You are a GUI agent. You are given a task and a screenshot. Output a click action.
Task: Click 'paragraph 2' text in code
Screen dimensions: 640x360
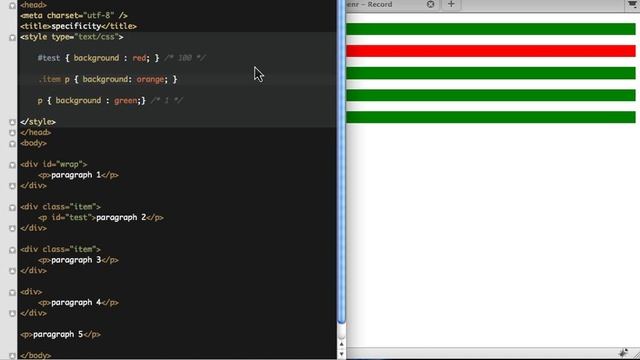(x=121, y=217)
